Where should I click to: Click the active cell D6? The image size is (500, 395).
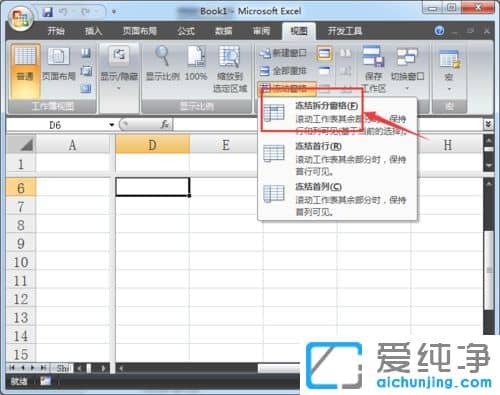[153, 187]
